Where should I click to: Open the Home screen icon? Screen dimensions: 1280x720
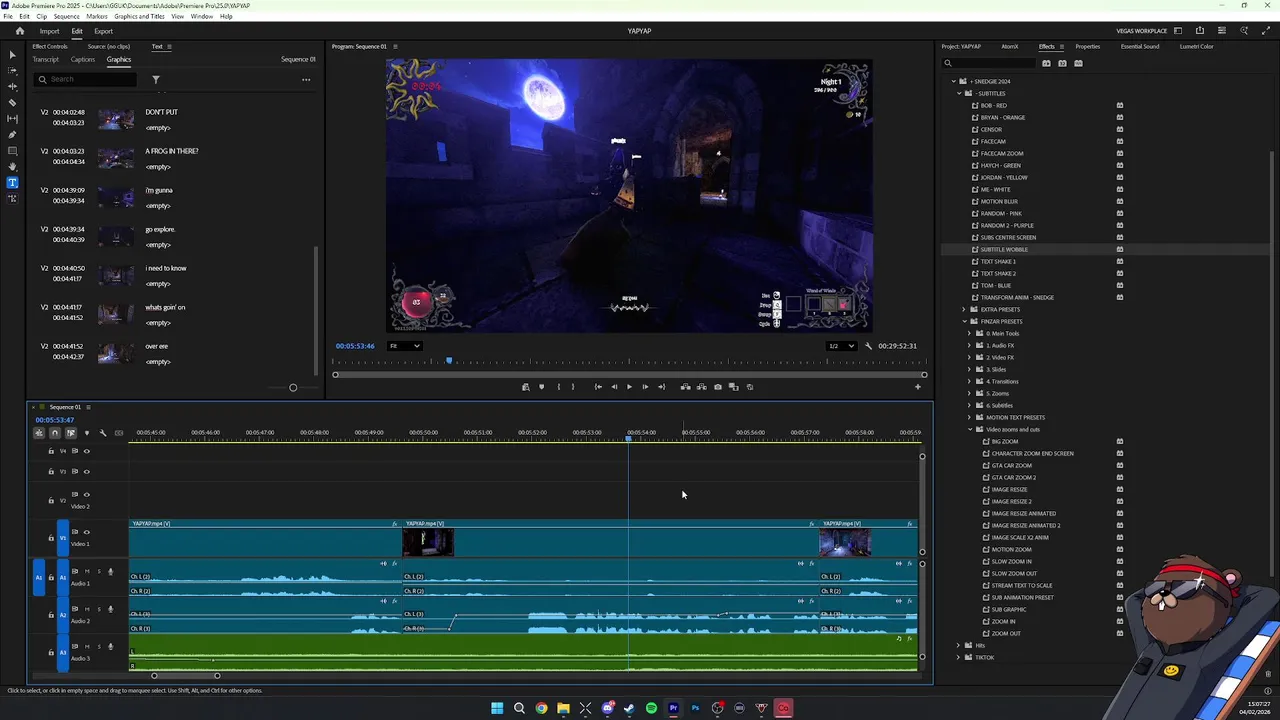(x=19, y=31)
